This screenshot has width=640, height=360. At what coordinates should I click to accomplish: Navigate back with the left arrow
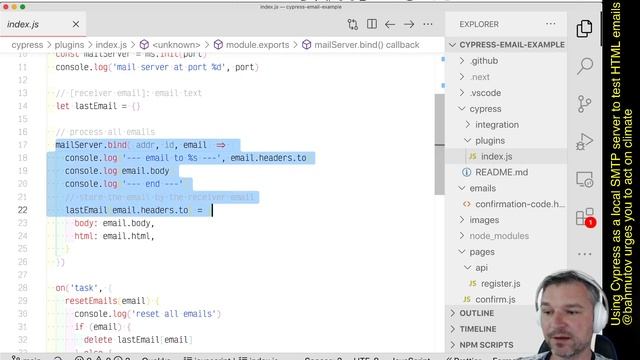(390, 24)
